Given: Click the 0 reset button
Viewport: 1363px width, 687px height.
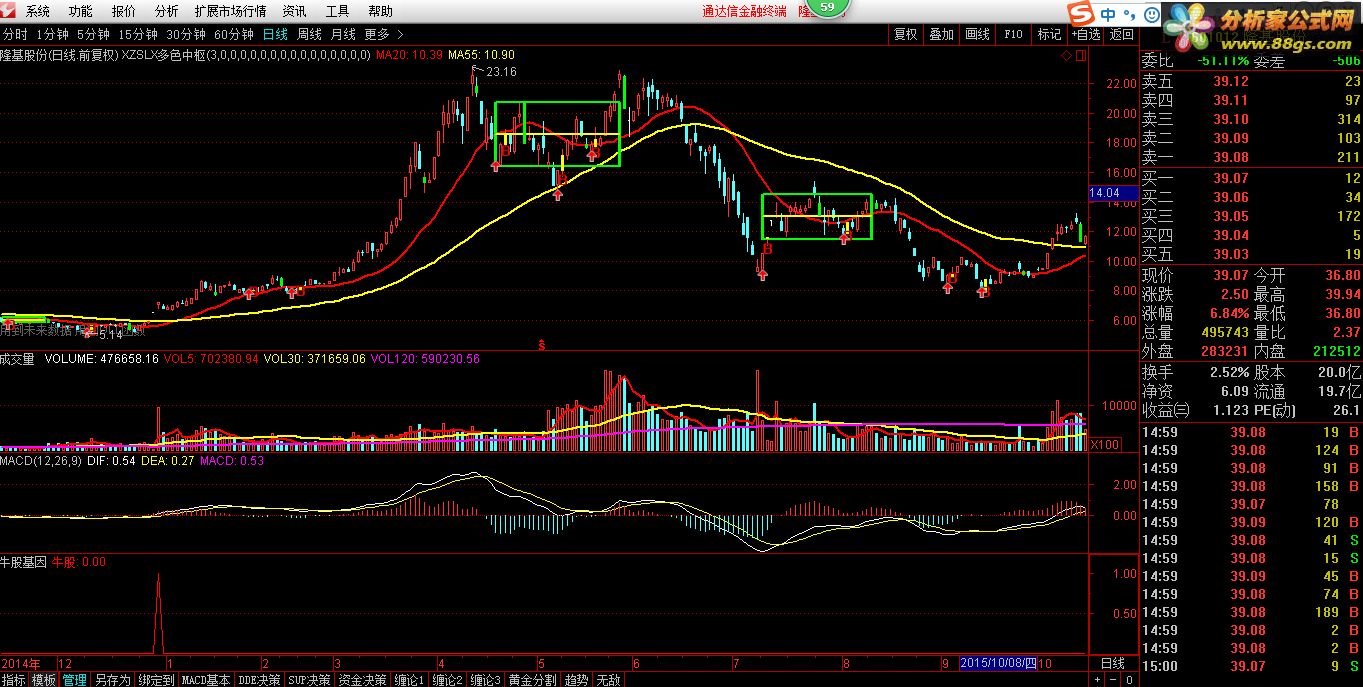Looking at the screenshot, I should coord(1128,680).
